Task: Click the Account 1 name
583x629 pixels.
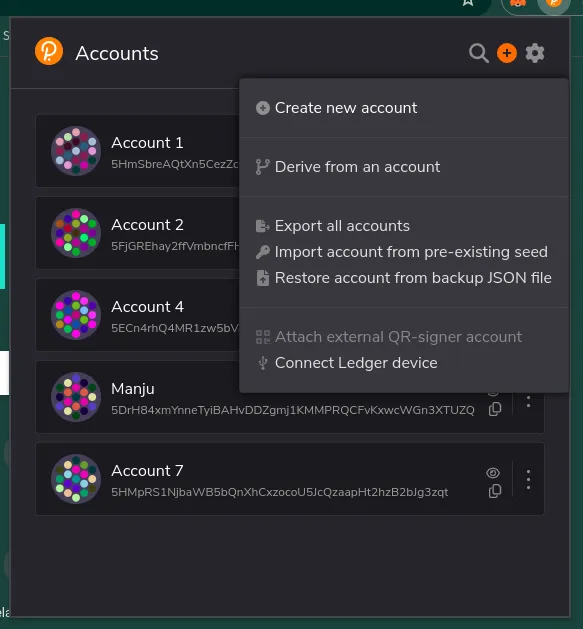Action: tap(147, 143)
